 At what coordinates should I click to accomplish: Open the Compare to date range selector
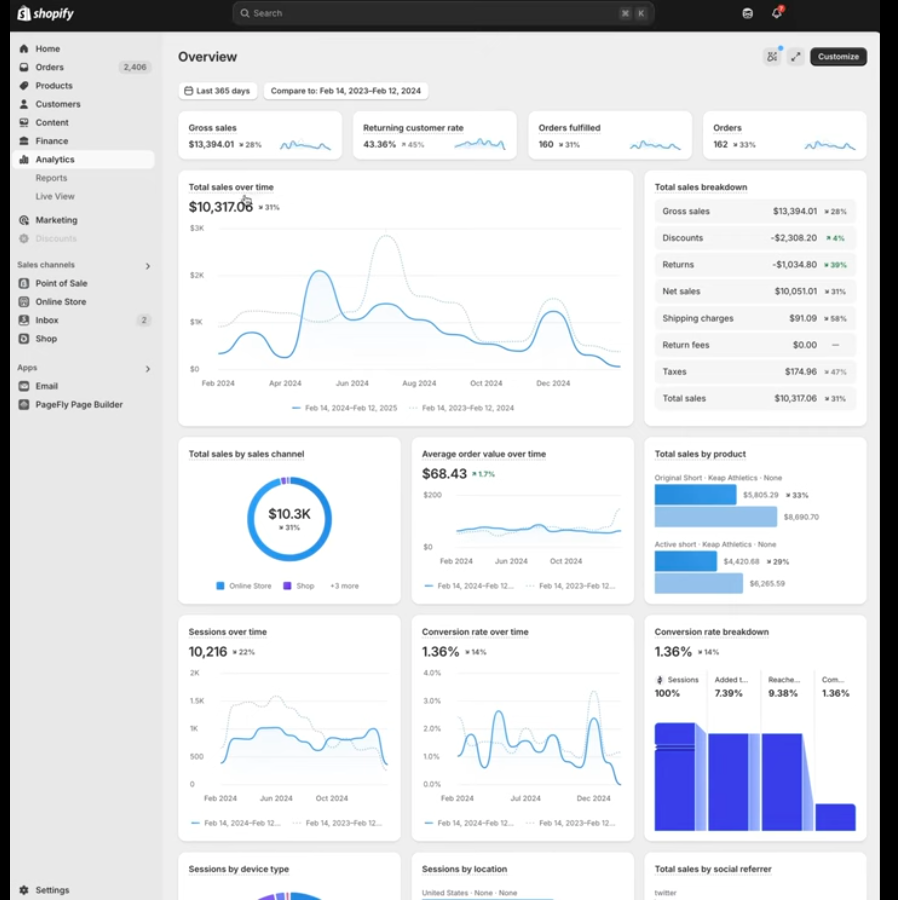[x=345, y=91]
